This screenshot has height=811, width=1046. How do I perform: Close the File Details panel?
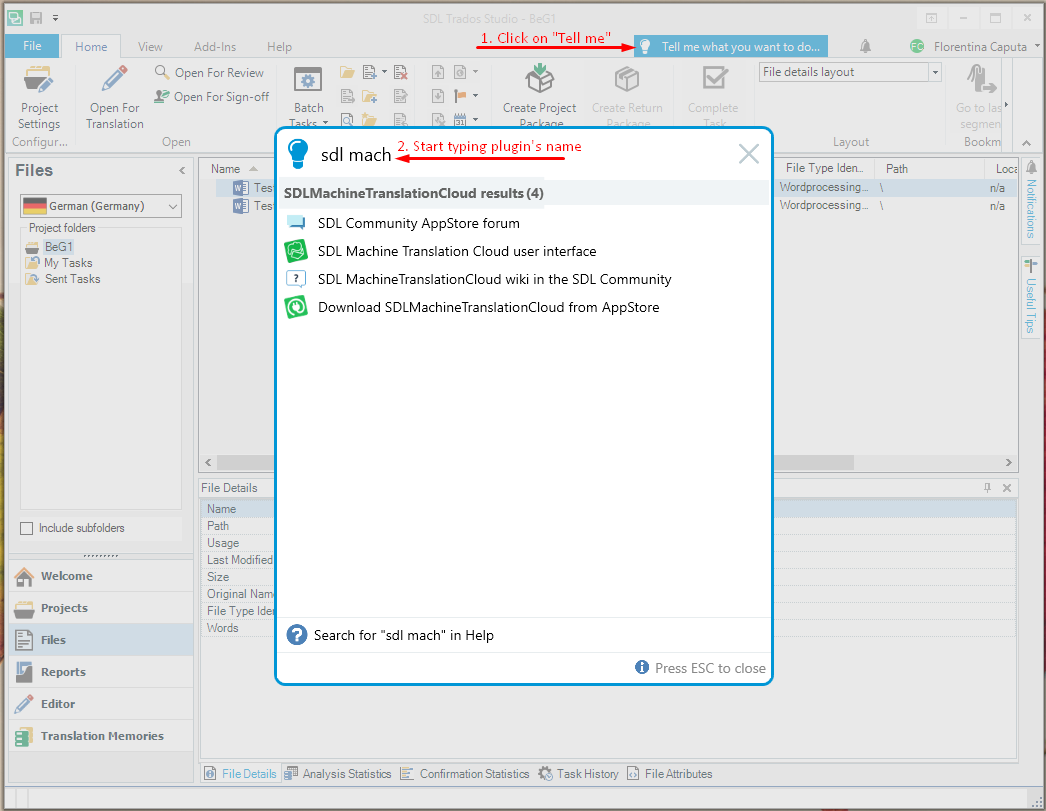[x=1007, y=488]
